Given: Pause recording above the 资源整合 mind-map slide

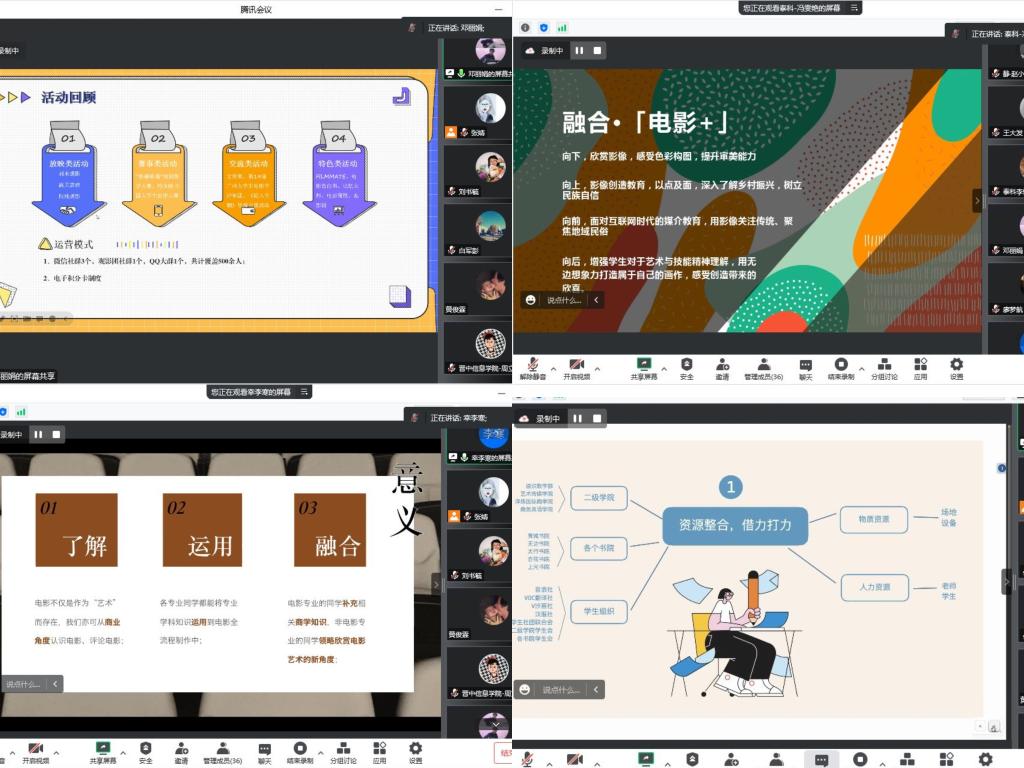Looking at the screenshot, I should (577, 418).
